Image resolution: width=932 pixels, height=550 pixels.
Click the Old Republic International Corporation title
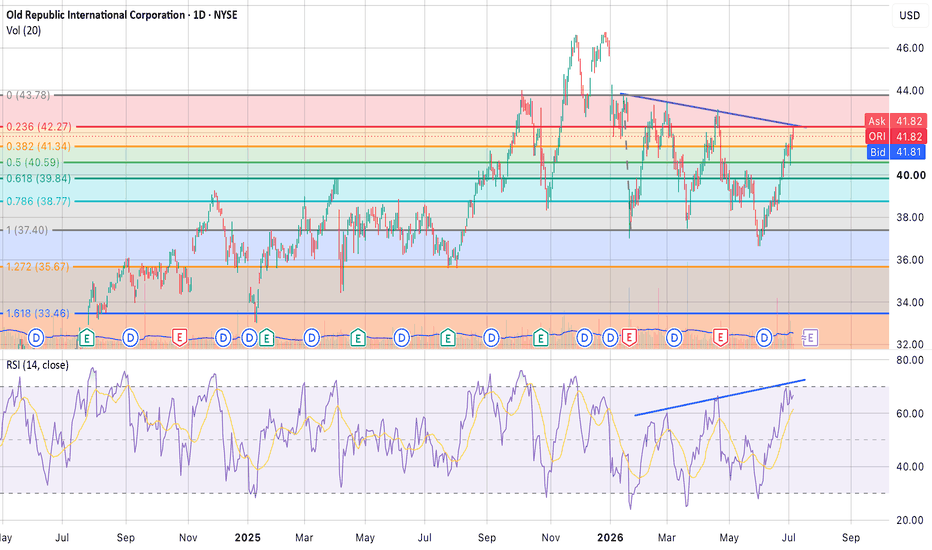click(96, 15)
